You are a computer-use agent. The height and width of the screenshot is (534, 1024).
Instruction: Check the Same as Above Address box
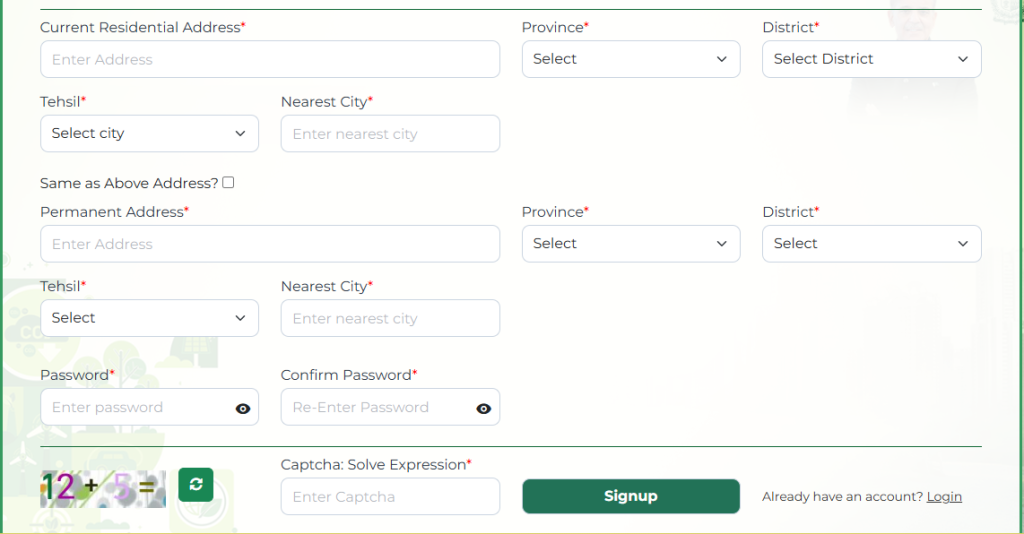pyautogui.click(x=229, y=182)
